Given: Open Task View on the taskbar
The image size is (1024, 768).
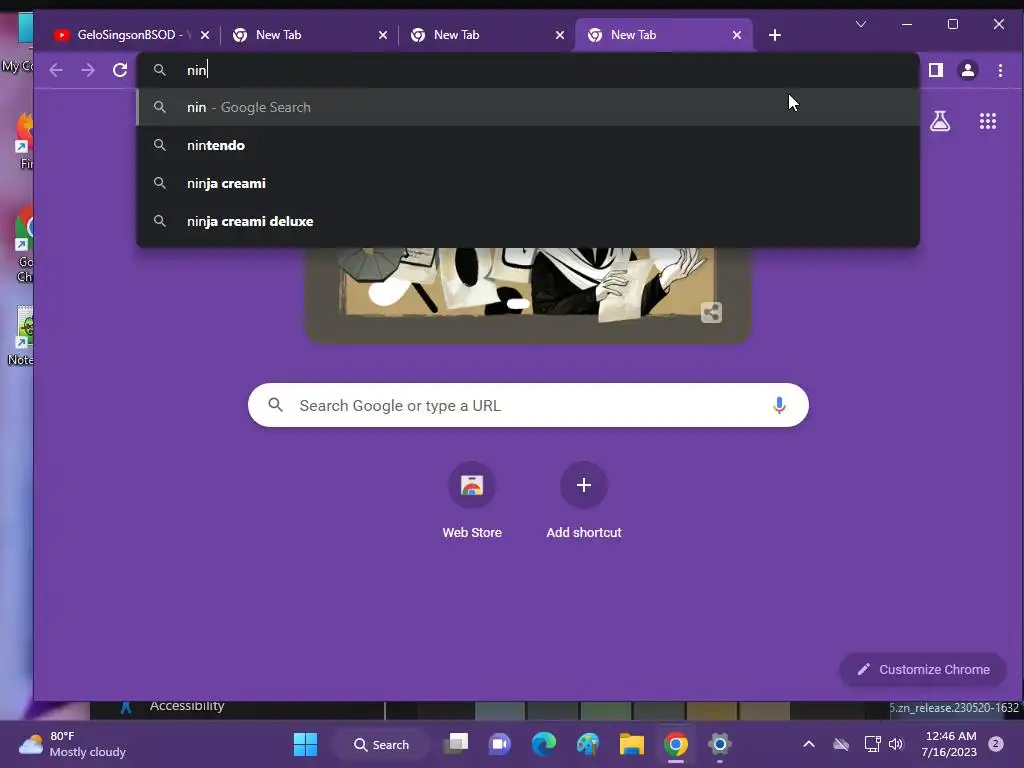Looking at the screenshot, I should (x=456, y=744).
